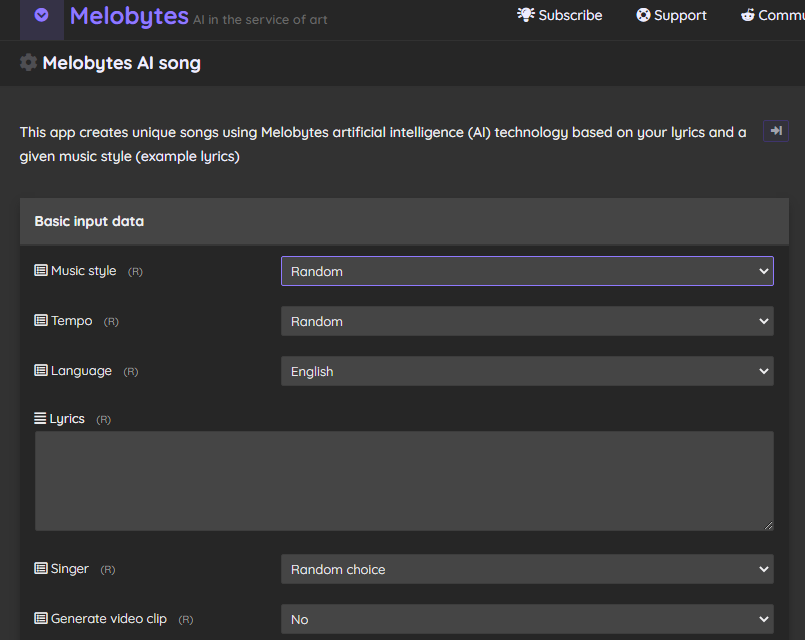Toggle the (R) marker next to Music style

tap(135, 272)
